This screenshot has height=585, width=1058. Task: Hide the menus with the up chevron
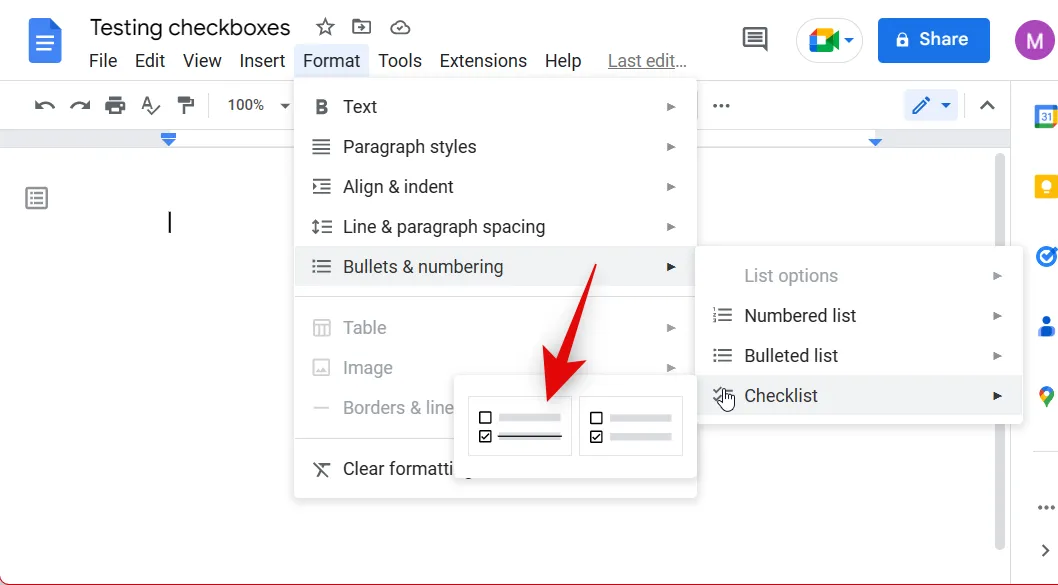[x=987, y=105]
